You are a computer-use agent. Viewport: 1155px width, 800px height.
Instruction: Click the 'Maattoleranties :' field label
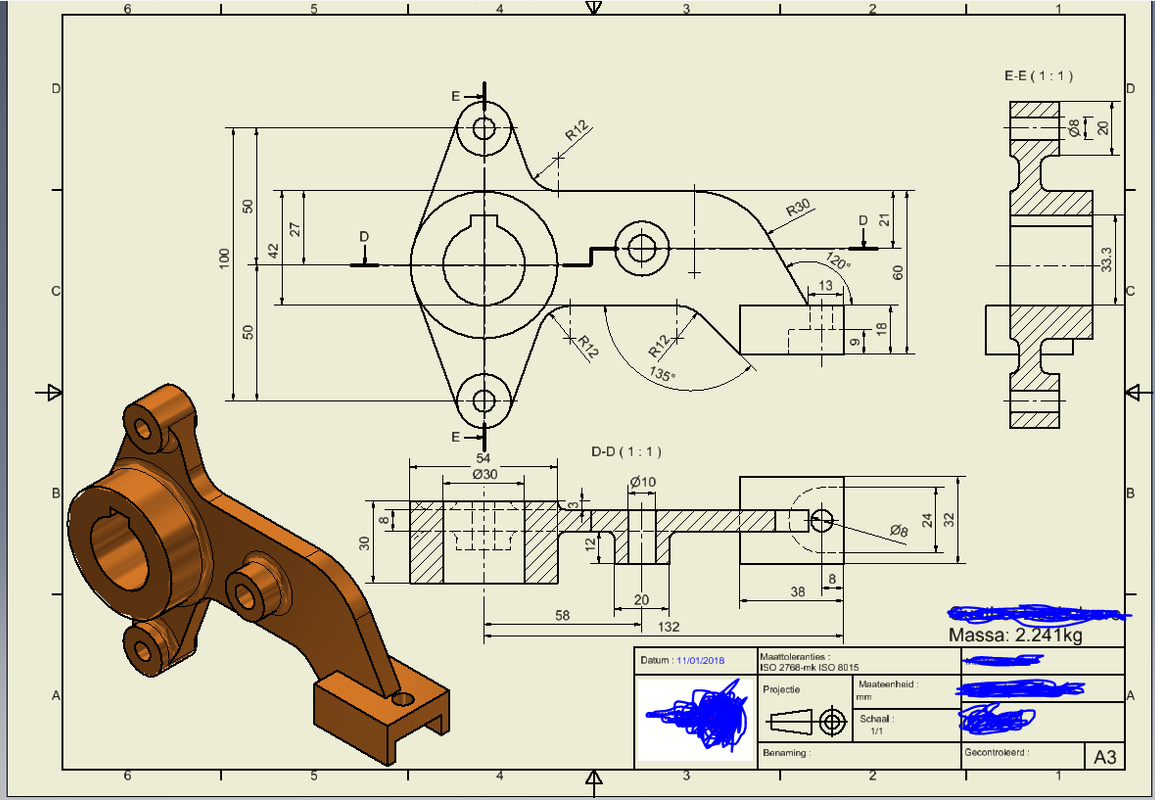[x=794, y=656]
